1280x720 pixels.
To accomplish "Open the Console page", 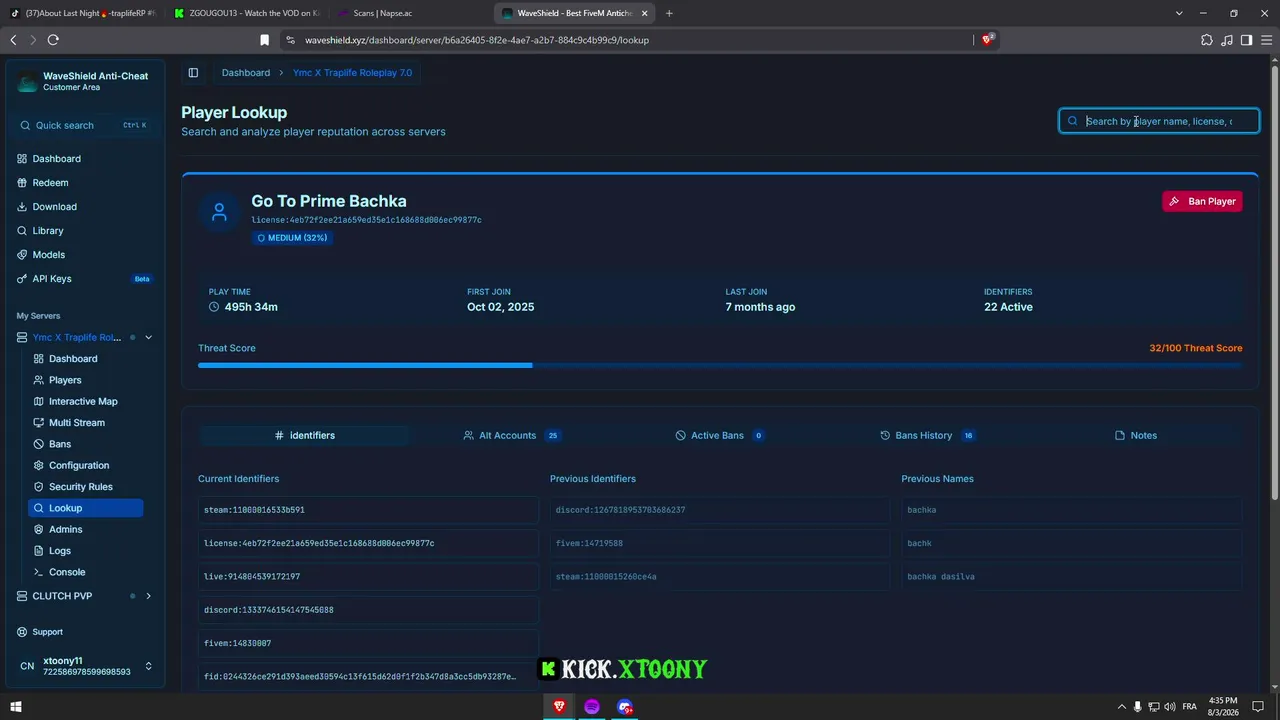I will [67, 572].
